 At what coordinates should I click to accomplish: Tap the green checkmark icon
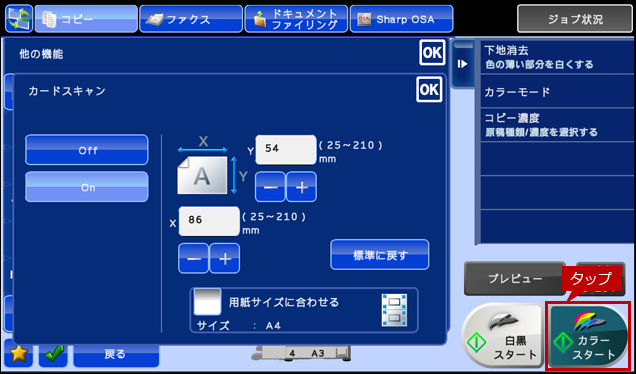53,354
